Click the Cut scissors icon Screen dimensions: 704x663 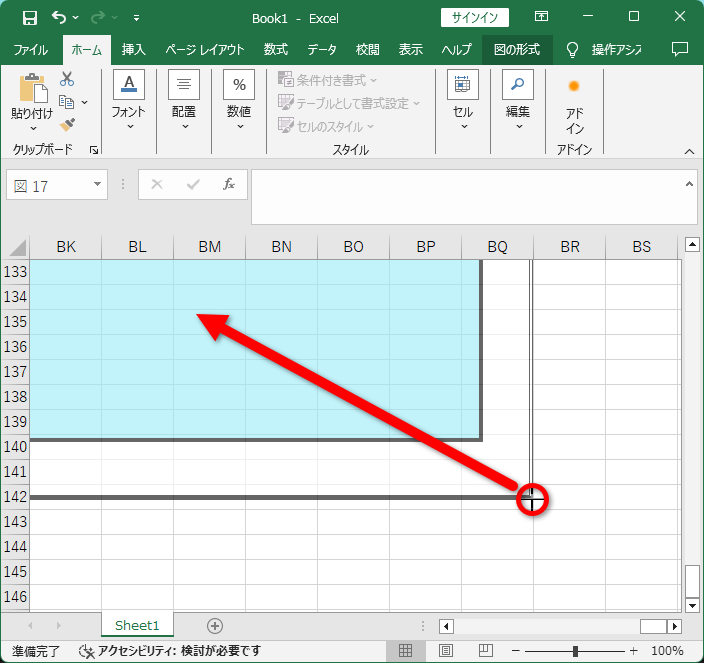coord(67,79)
